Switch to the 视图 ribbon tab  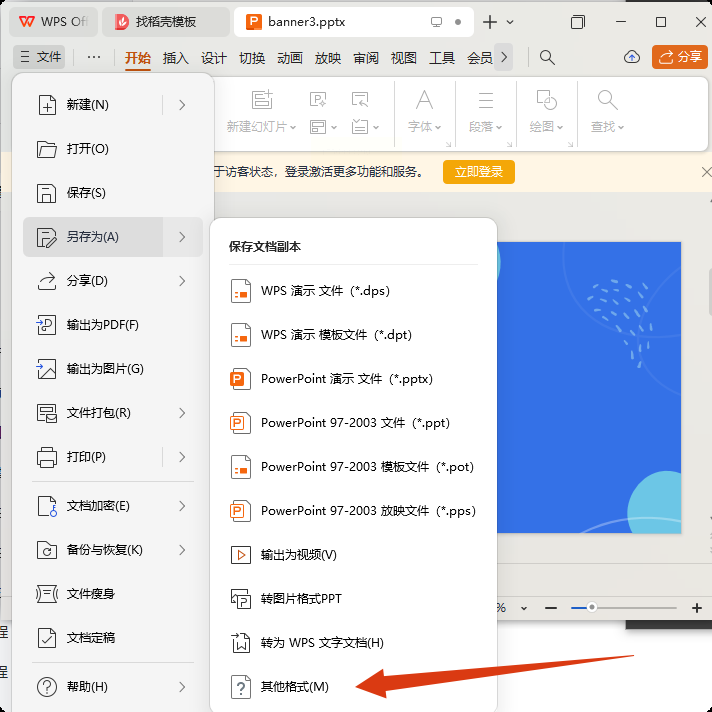click(404, 58)
